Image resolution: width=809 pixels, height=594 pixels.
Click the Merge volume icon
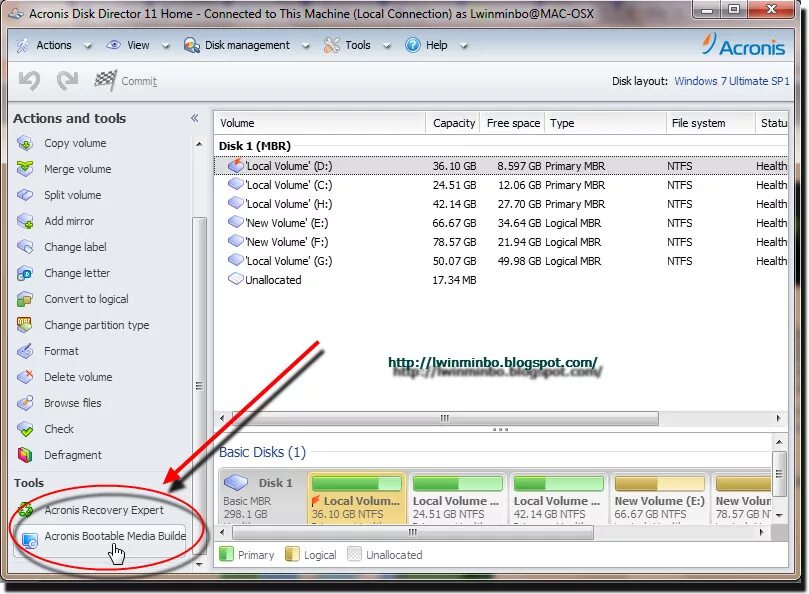[x=25, y=169]
